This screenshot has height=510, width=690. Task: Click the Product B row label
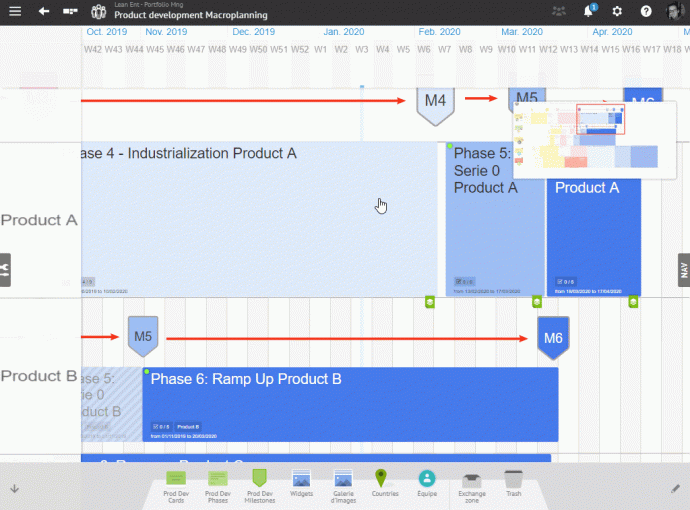coord(39,376)
